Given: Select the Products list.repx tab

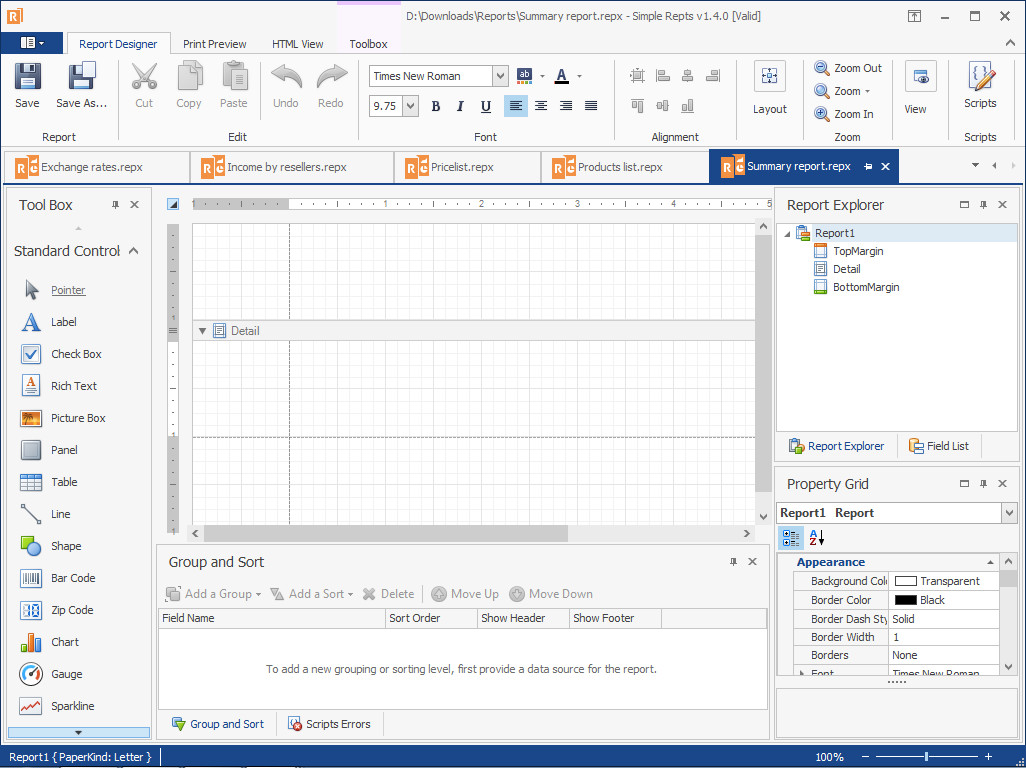Looking at the screenshot, I should click(x=624, y=167).
